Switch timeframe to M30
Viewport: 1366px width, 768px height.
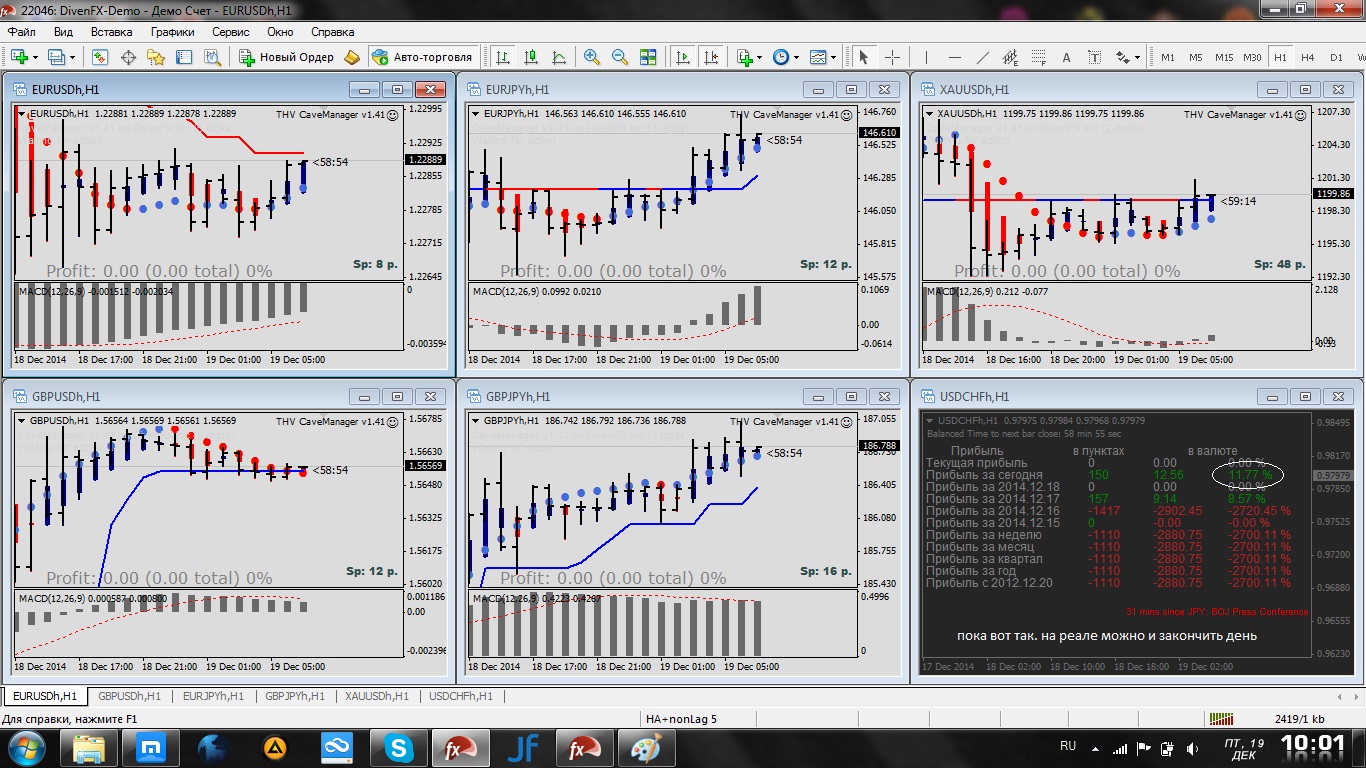pyautogui.click(x=1252, y=57)
